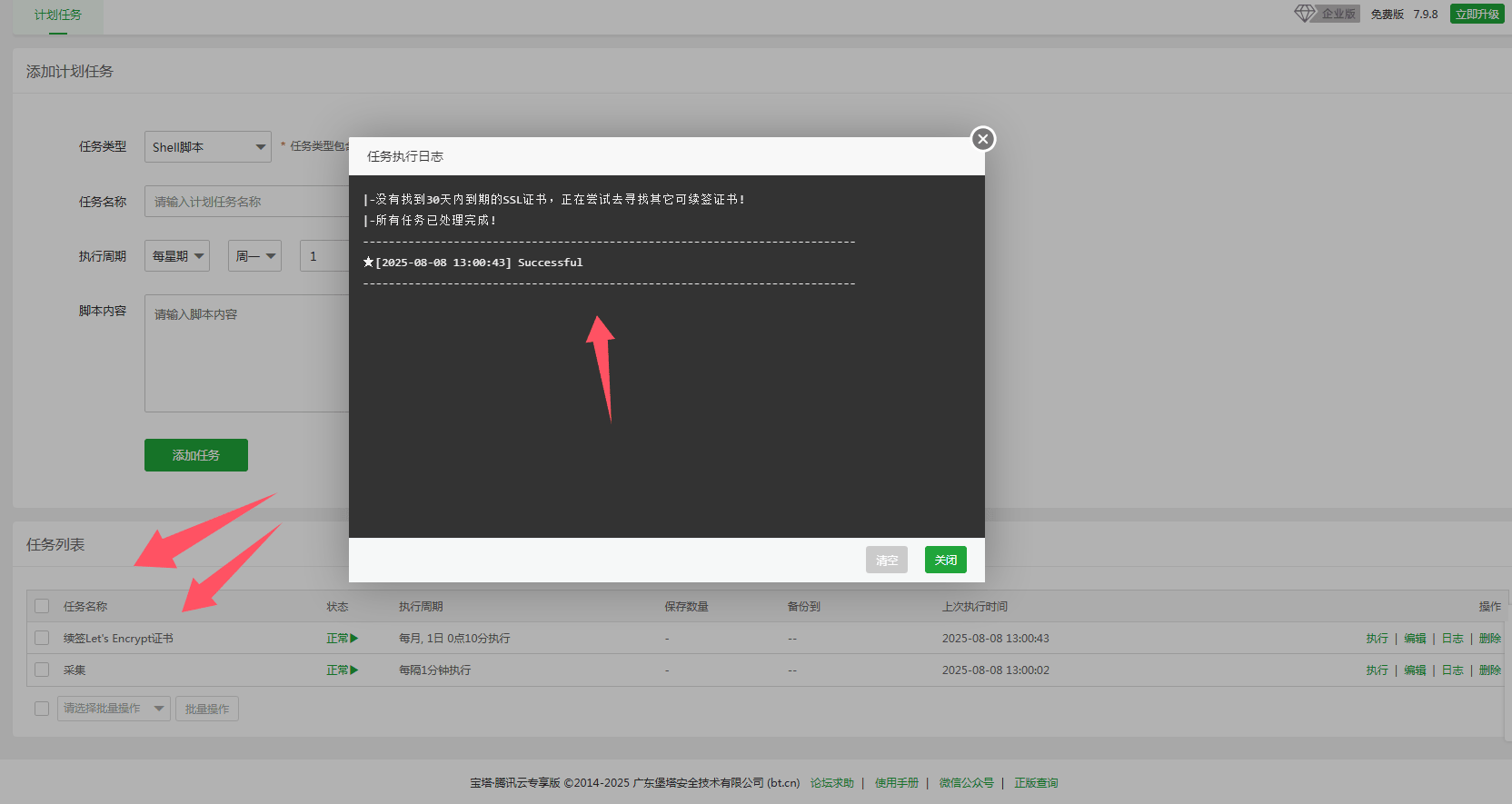Open the 论坛求助 footer link
Viewport: 1512px width, 804px height.
point(831,783)
